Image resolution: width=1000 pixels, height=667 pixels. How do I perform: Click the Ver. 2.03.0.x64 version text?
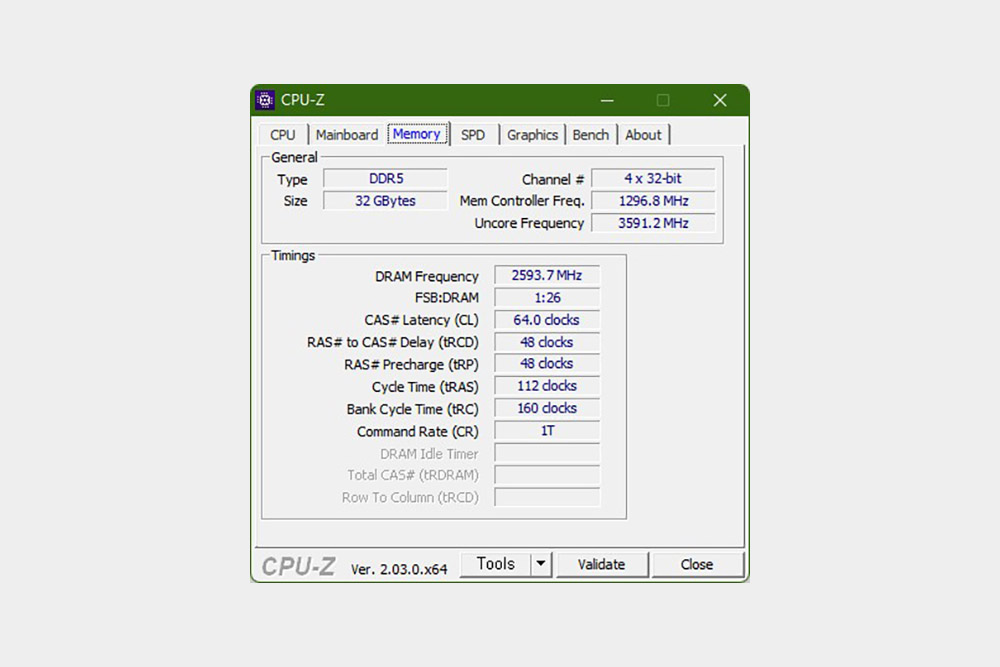coord(399,569)
